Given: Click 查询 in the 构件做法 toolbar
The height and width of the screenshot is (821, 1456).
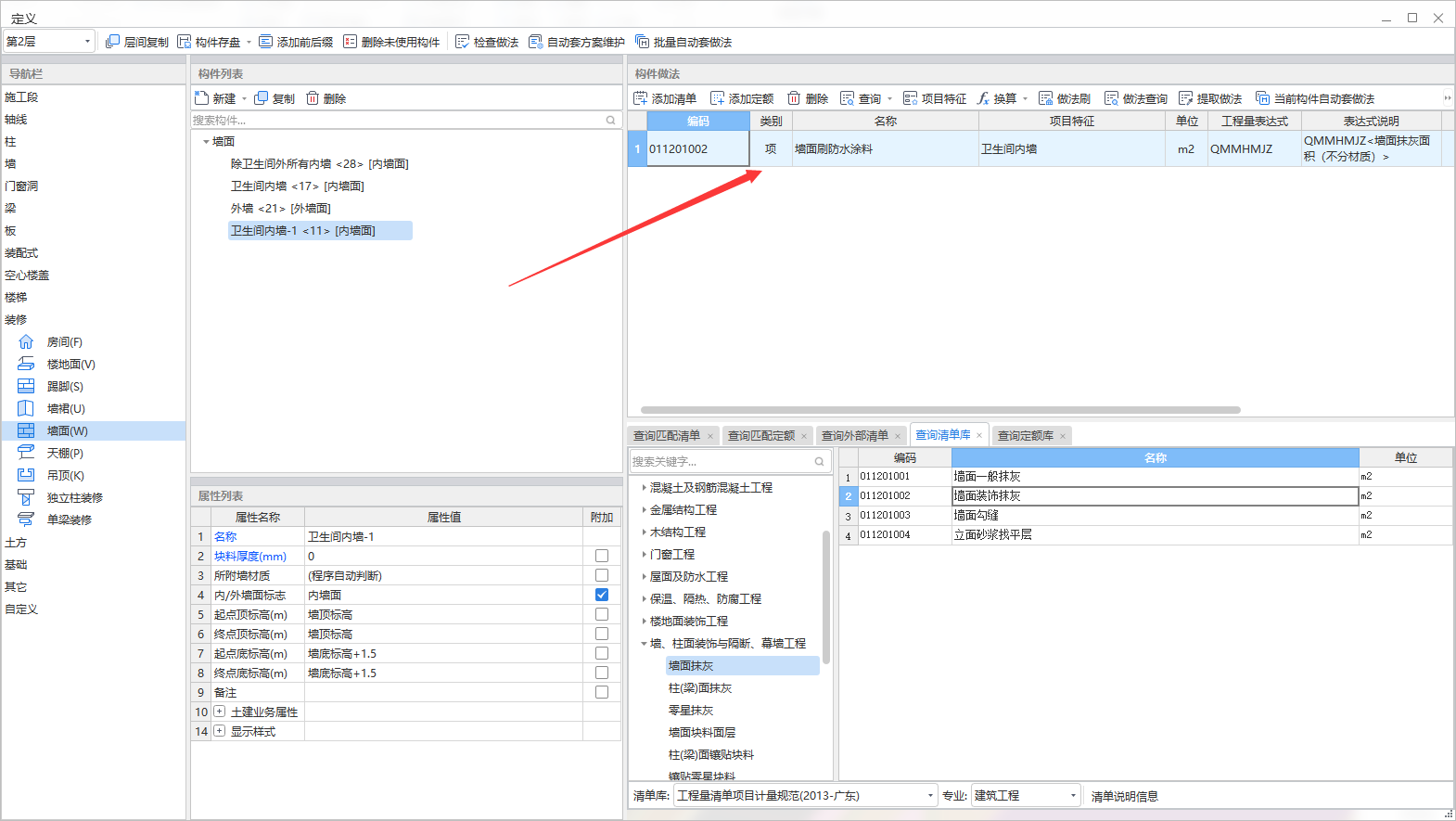Looking at the screenshot, I should point(861,98).
